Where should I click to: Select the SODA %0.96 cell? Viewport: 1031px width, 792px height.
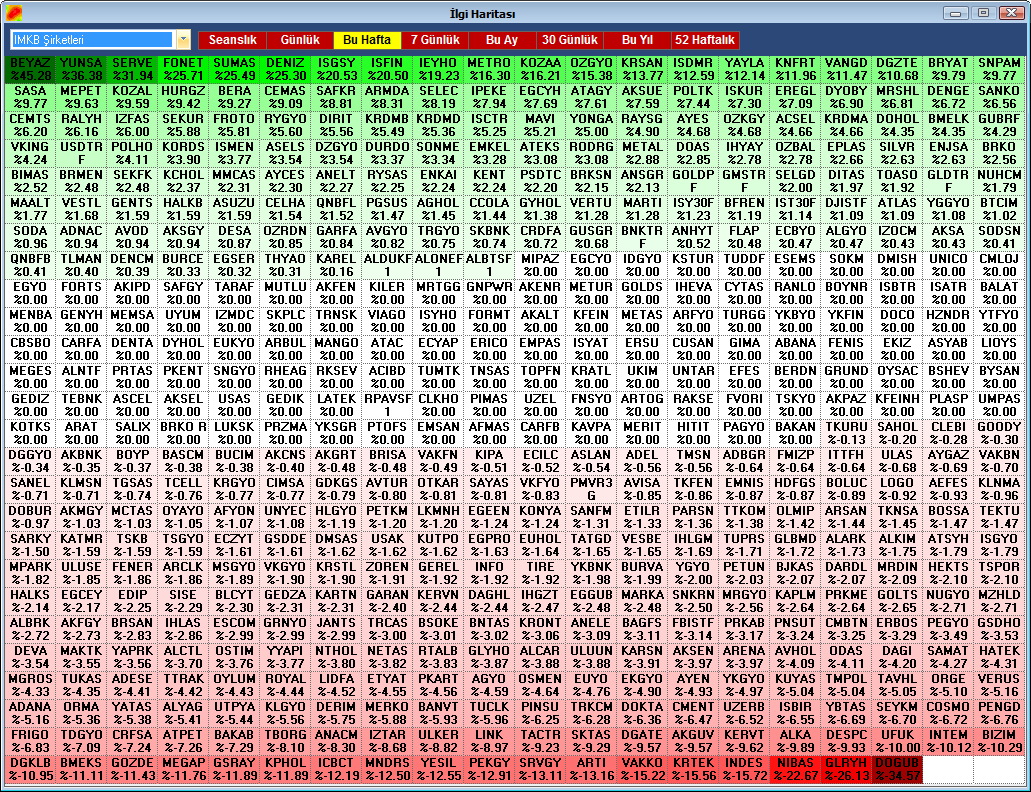[30, 237]
